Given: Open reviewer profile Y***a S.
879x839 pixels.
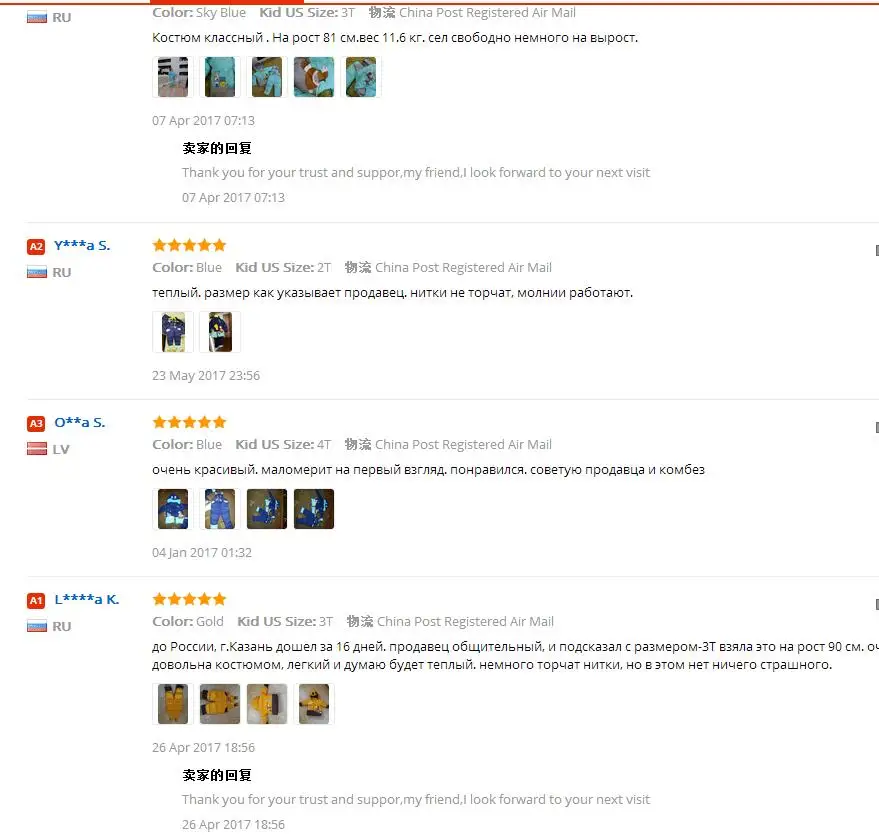Looking at the screenshot, I should coord(82,245).
